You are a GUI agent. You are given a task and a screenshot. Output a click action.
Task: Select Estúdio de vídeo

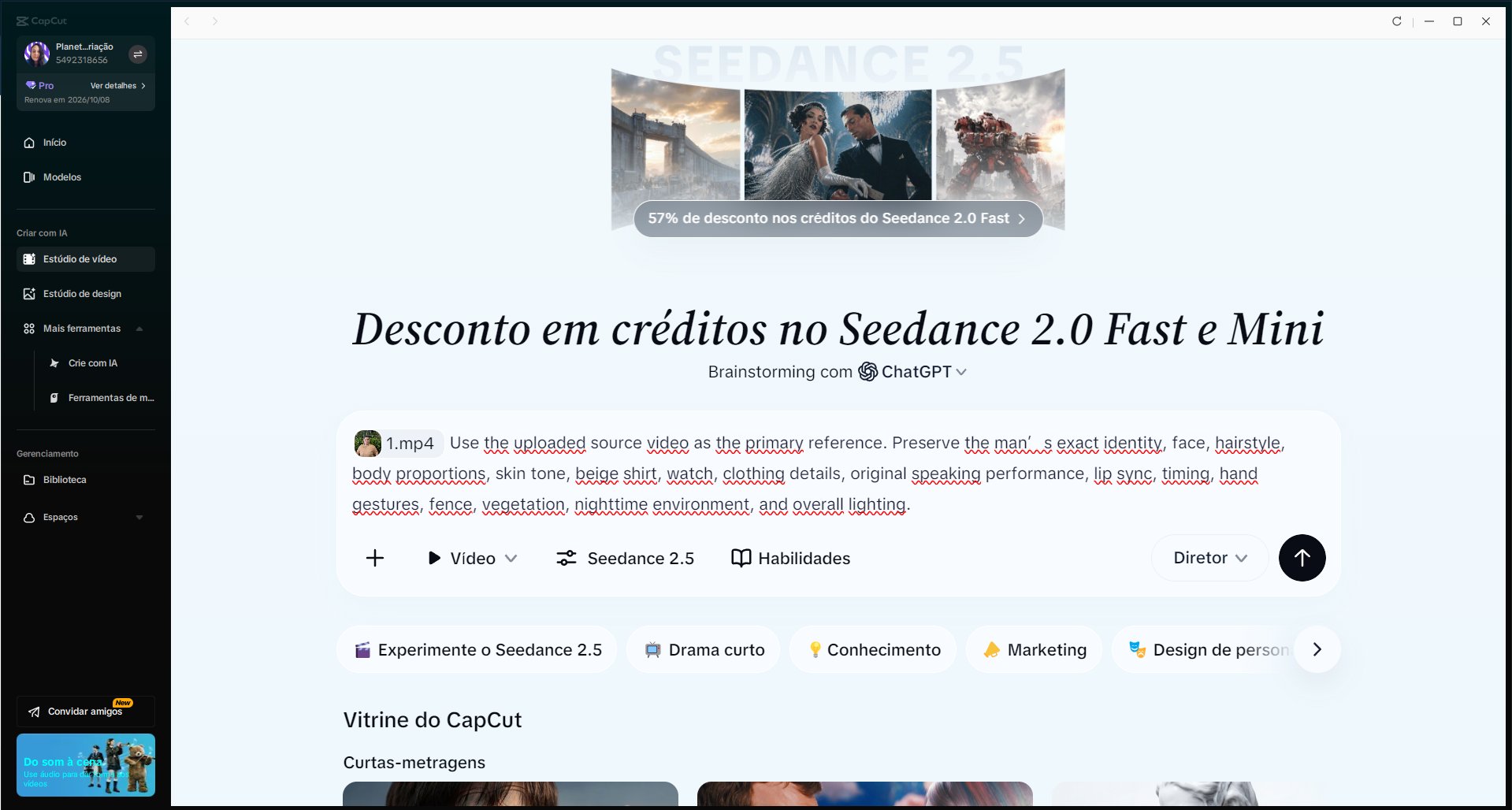point(85,259)
